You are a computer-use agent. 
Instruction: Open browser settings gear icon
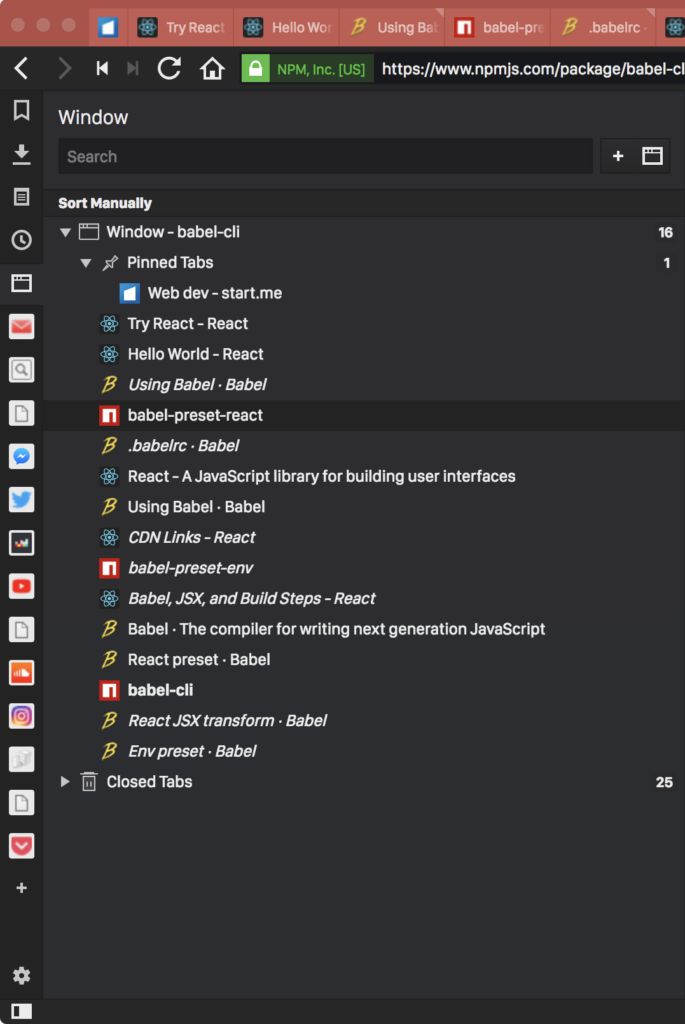pos(22,976)
